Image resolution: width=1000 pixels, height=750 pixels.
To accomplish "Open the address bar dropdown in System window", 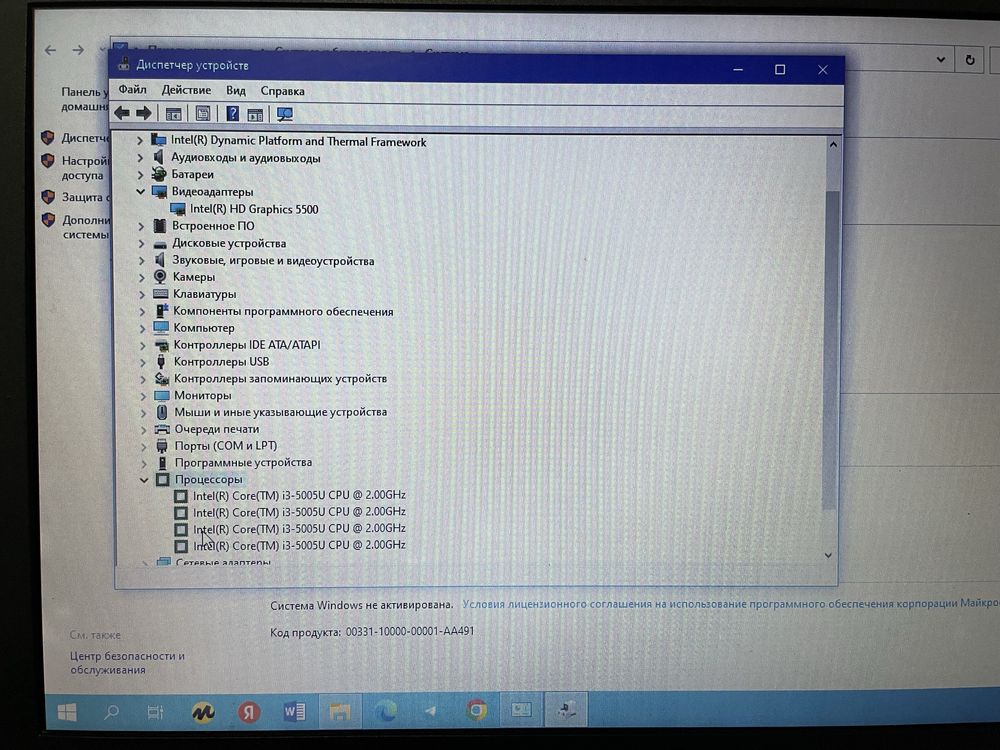I will pyautogui.click(x=941, y=59).
